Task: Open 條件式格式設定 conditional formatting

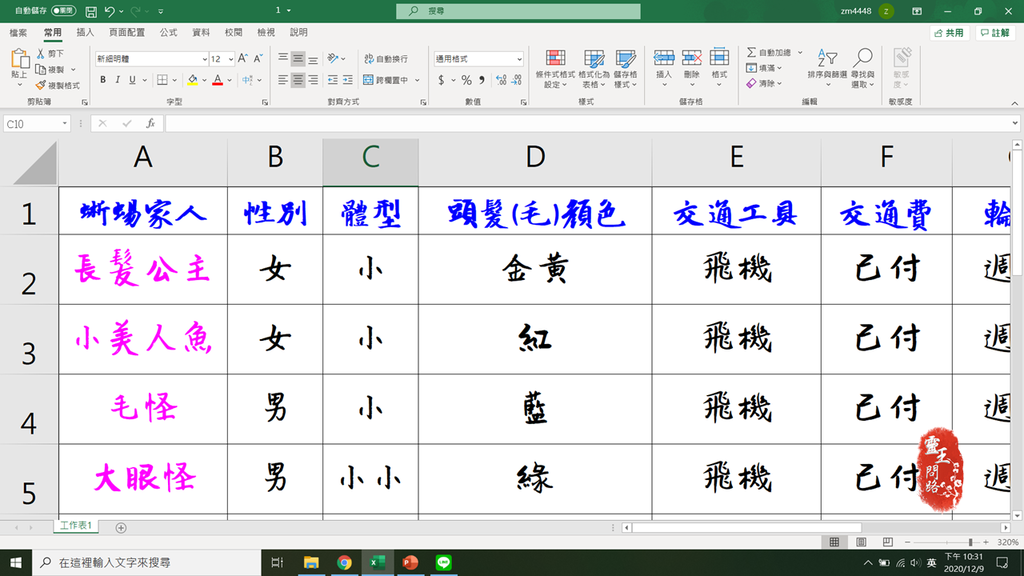Action: coord(555,69)
